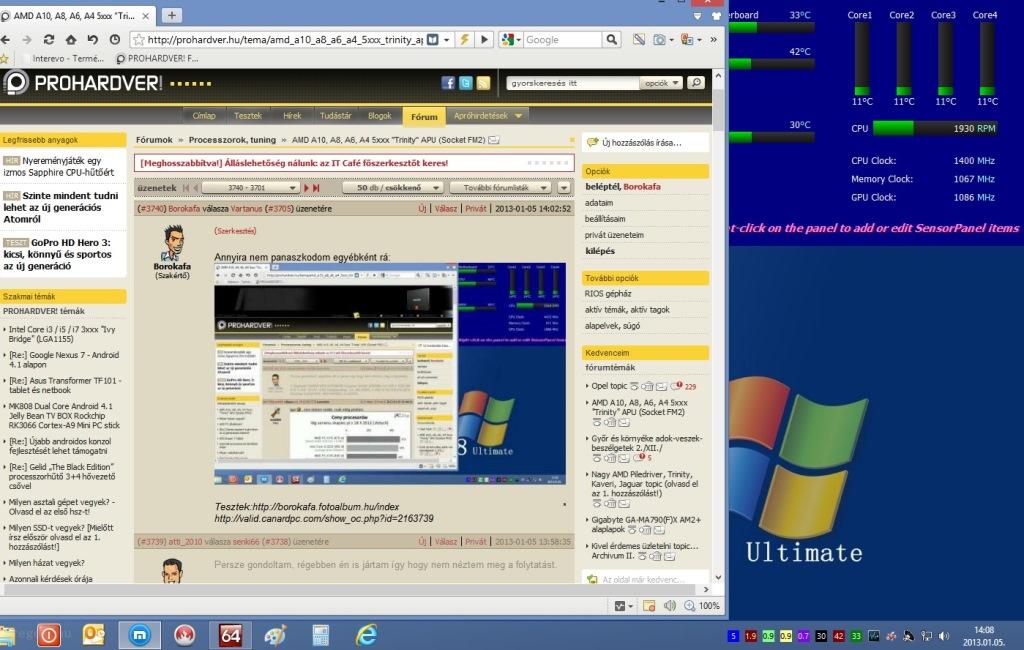1024x650 pixels.
Task: Click the system tray volume speaker icon
Action: tap(944, 636)
